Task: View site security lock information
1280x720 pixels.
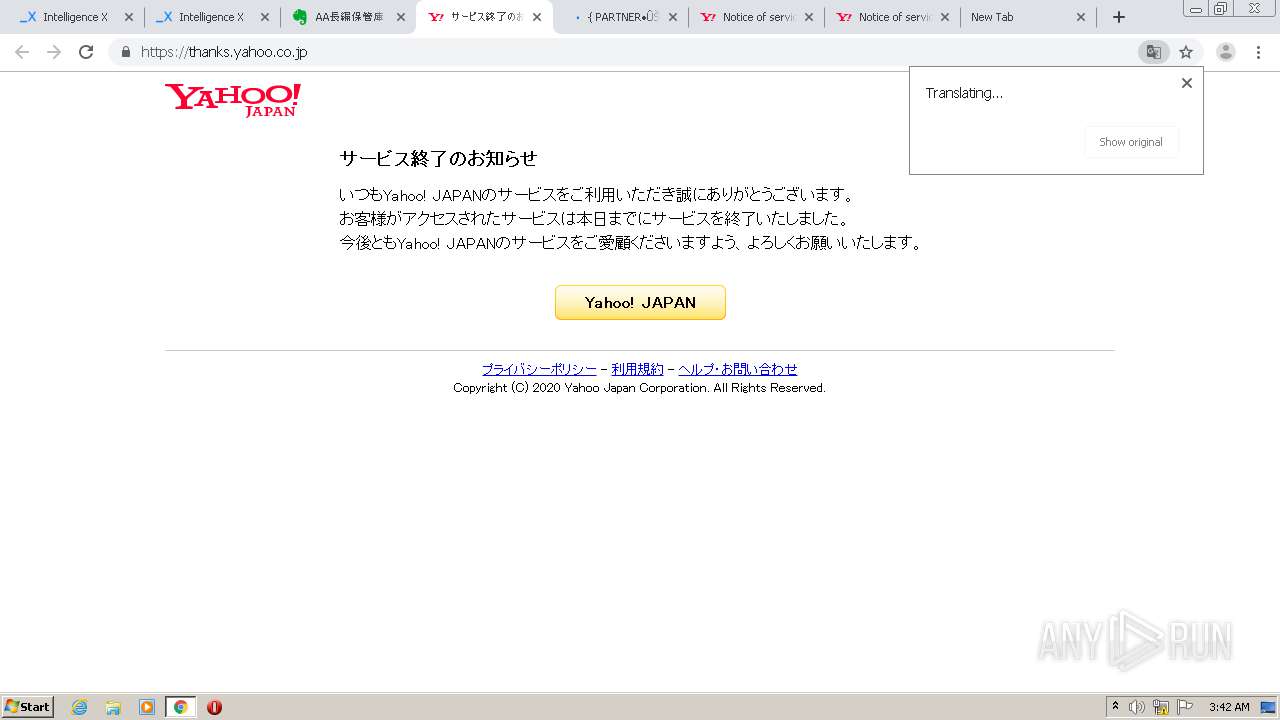Action: 126,52
